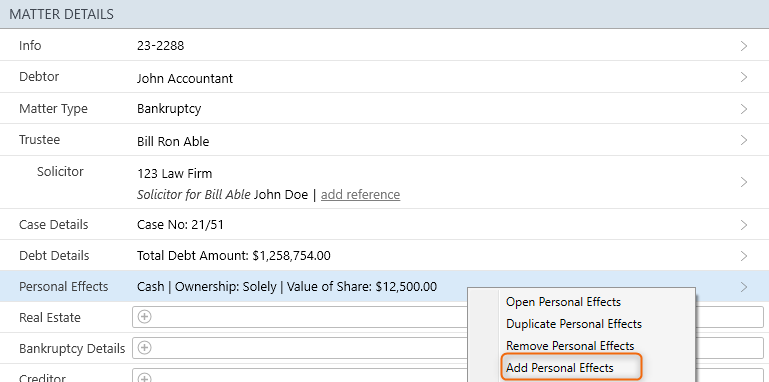Click the Solicitor row chevron arrow
The width and height of the screenshot is (769, 382).
pyautogui.click(x=744, y=182)
